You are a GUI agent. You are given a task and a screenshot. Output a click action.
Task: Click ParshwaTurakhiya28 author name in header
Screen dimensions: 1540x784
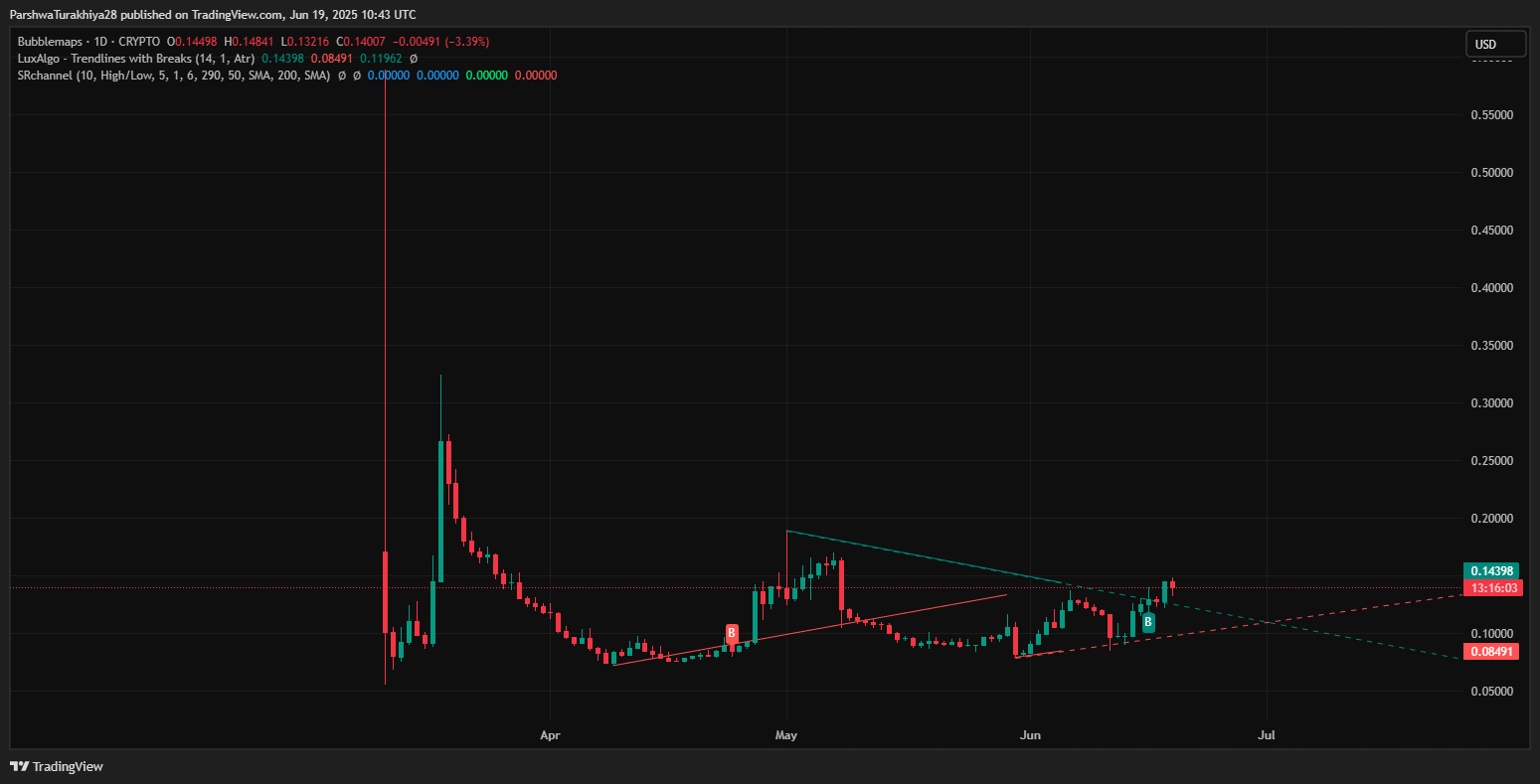click(64, 14)
